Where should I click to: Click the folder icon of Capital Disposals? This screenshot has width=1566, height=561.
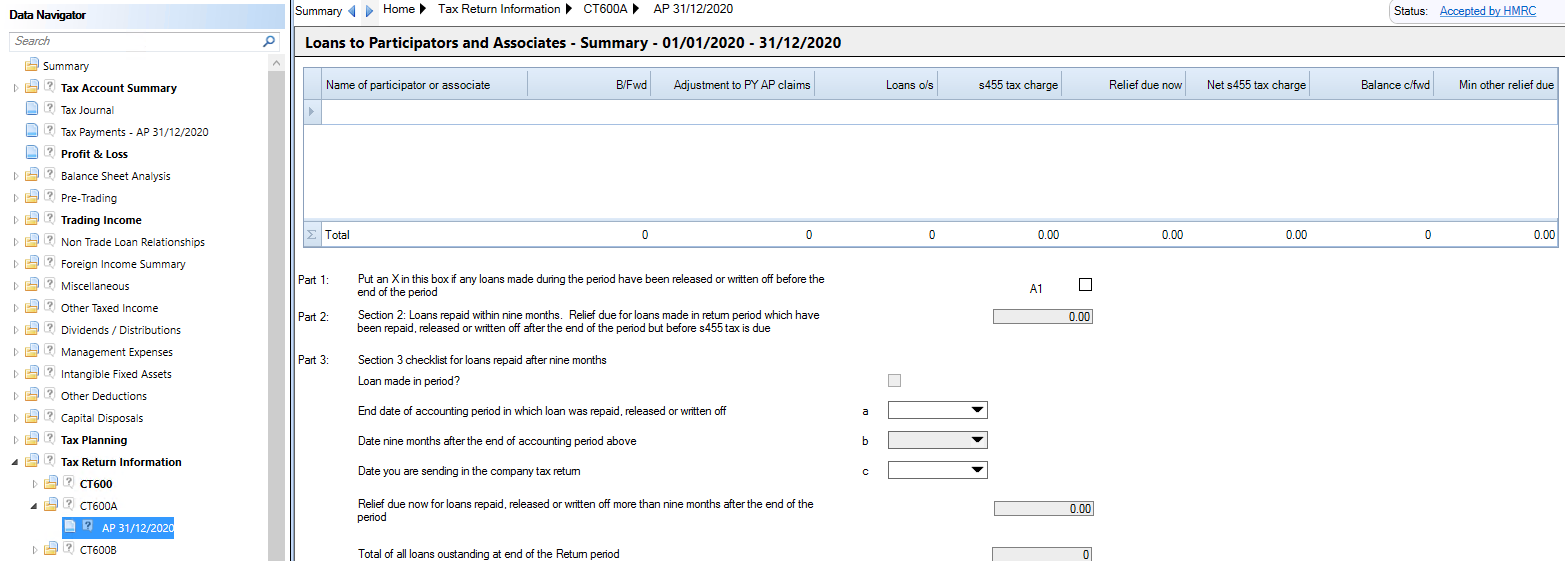coord(32,418)
